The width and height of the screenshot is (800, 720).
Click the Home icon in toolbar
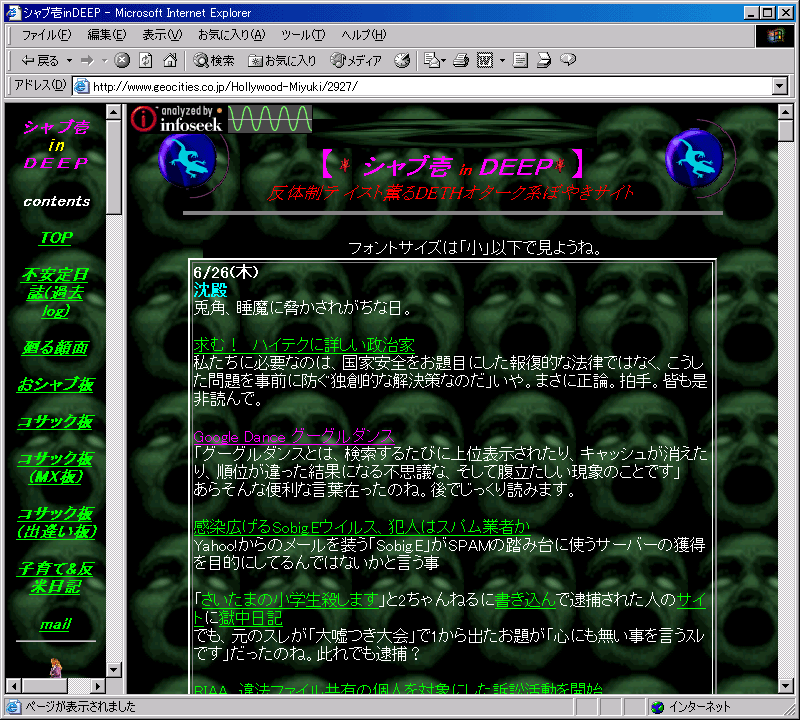[169, 61]
